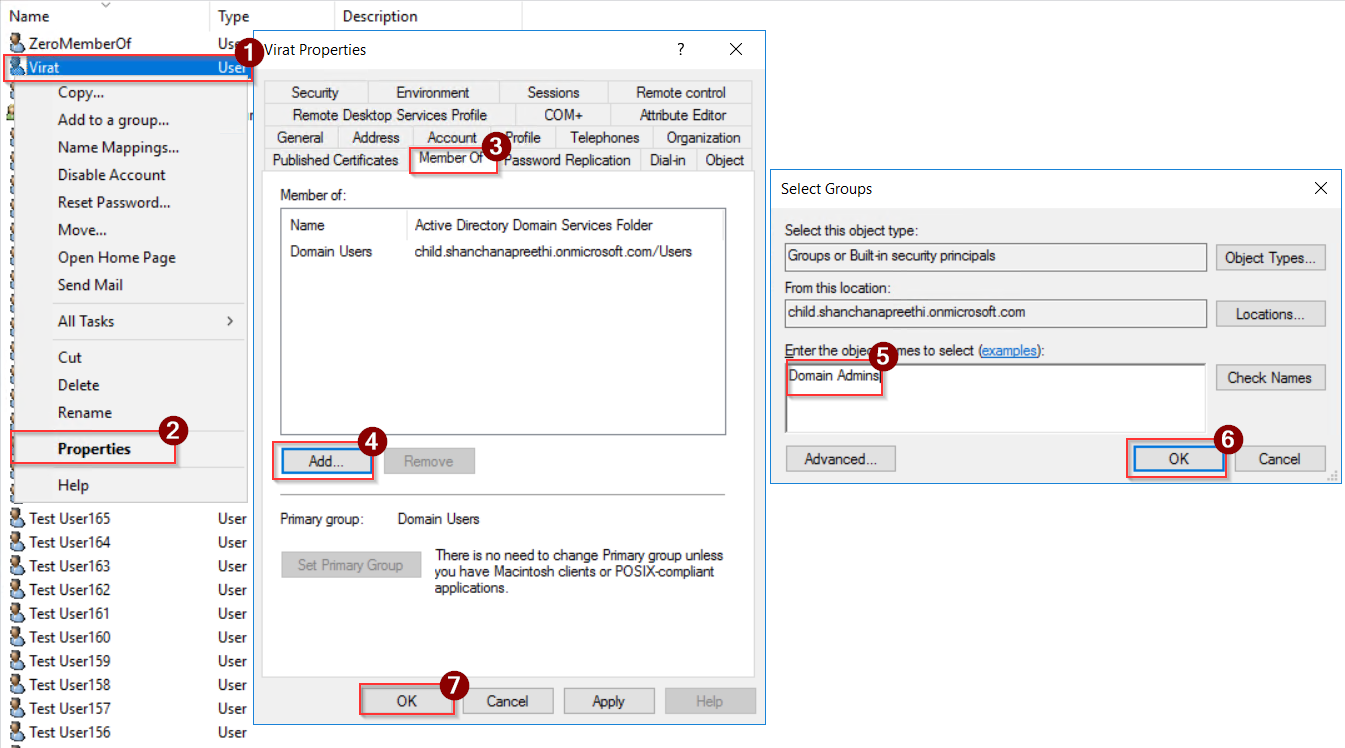1345x748 pixels.
Task: Click the Check Names button
Action: (1270, 377)
